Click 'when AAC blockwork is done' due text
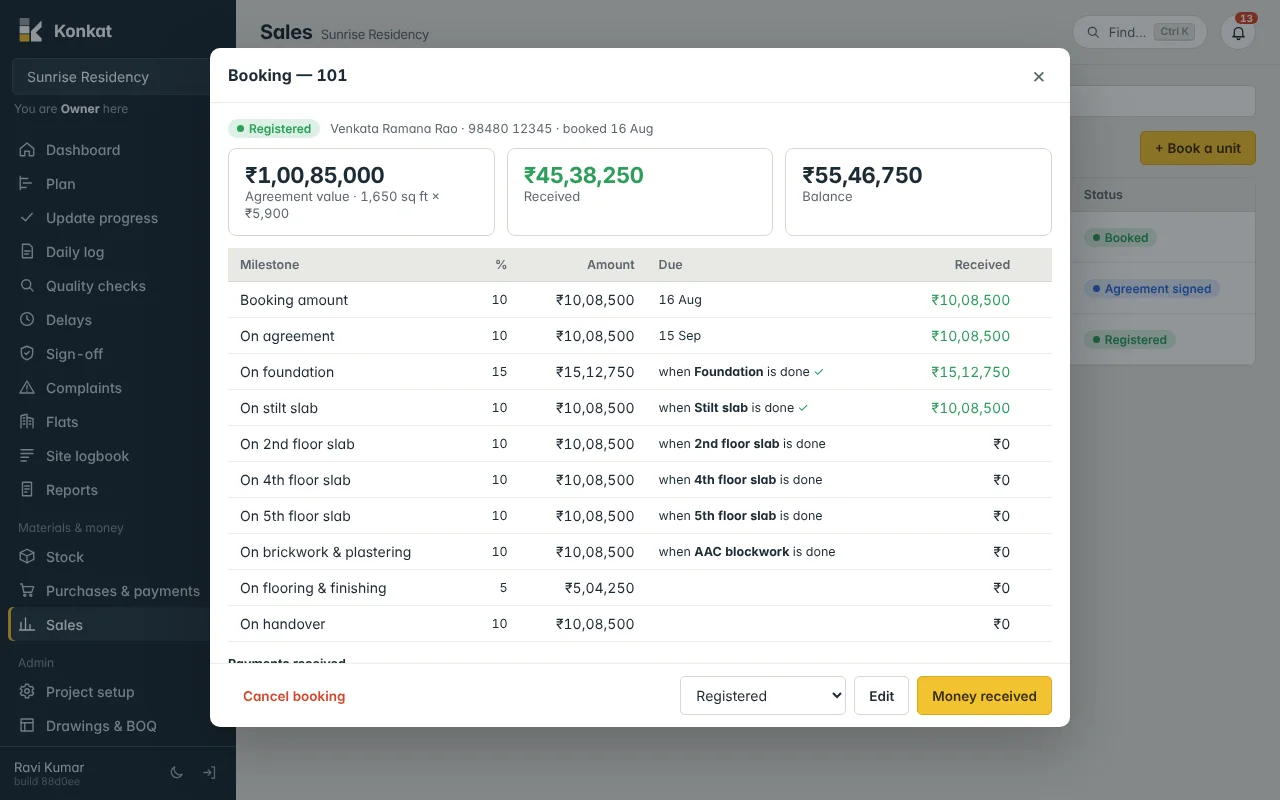This screenshot has width=1280, height=800. point(747,552)
